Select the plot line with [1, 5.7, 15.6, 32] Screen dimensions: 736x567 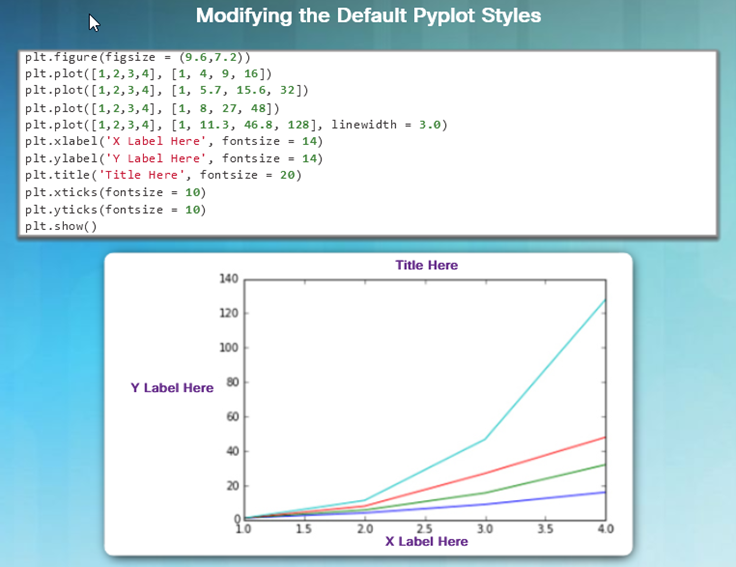(x=167, y=90)
